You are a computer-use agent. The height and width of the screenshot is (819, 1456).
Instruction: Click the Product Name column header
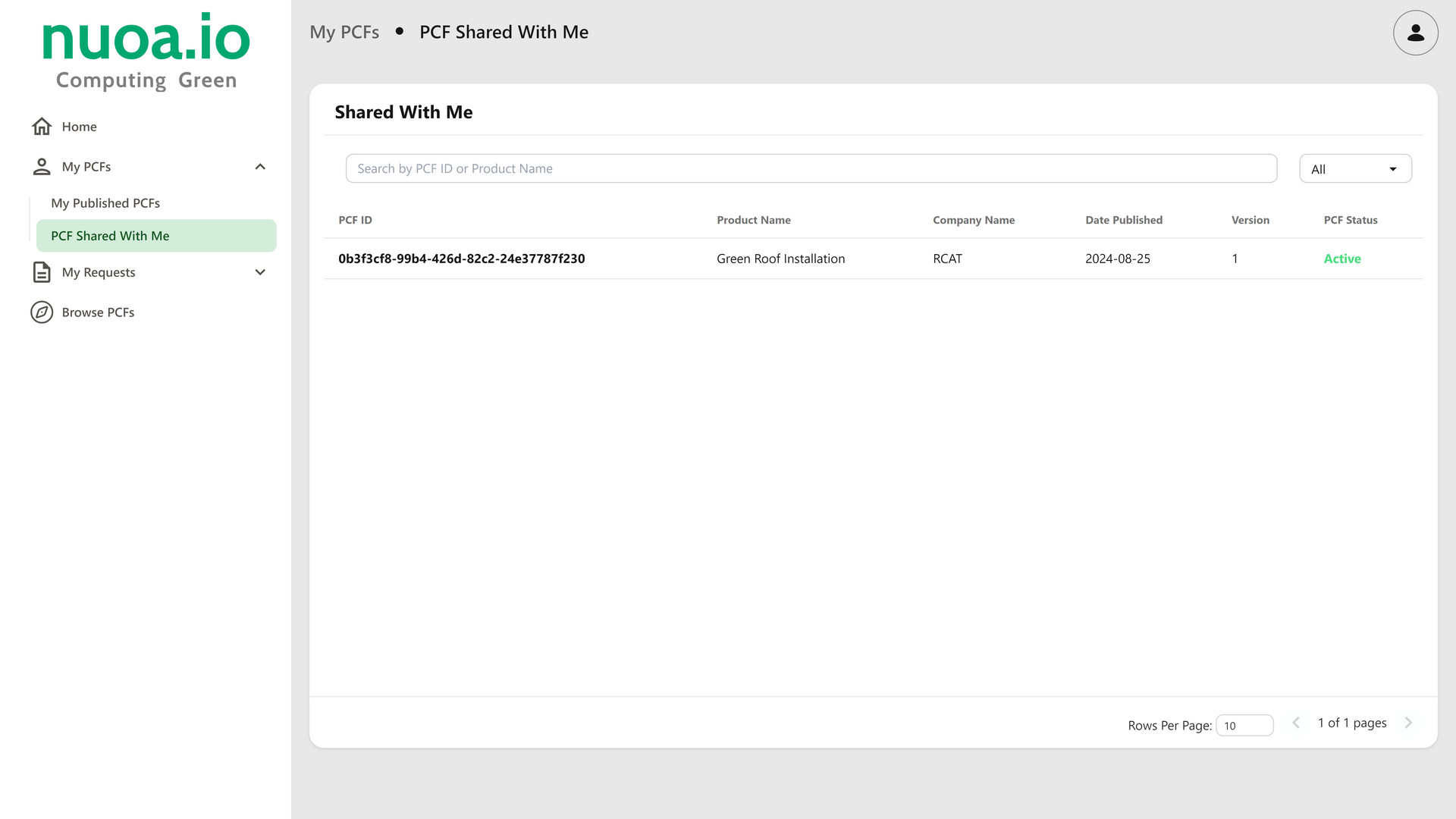pyautogui.click(x=753, y=220)
